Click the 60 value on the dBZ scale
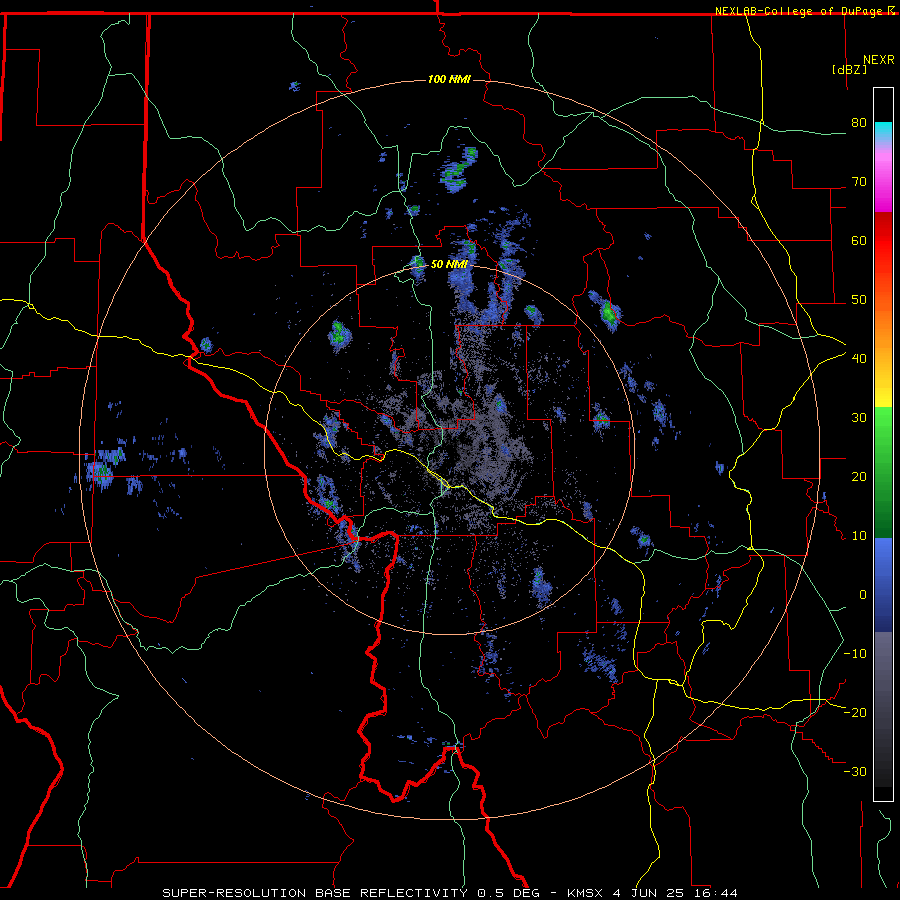This screenshot has height=900, width=900. pos(859,241)
